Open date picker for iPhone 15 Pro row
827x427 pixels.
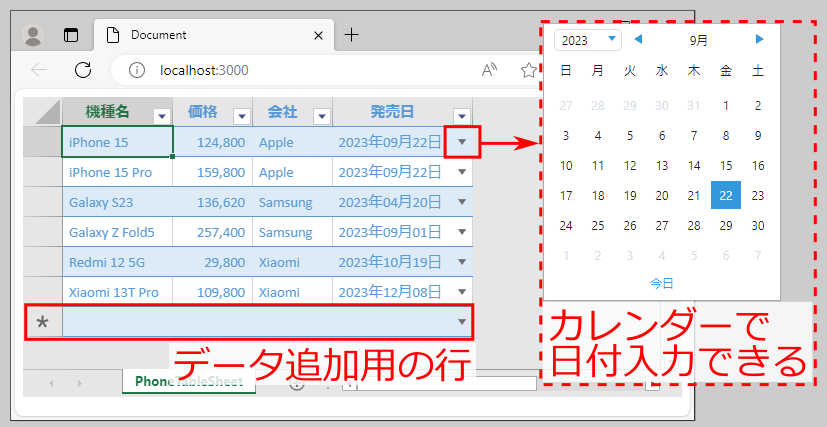462,172
